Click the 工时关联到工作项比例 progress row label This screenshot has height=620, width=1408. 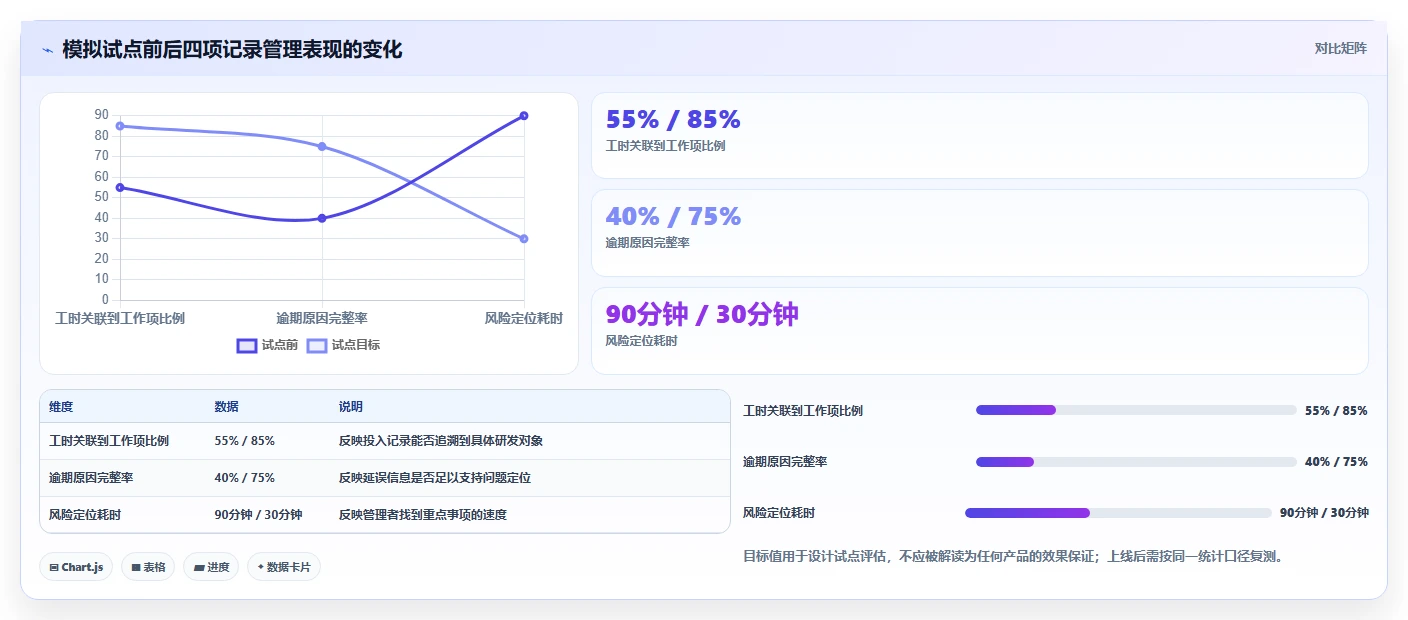coord(803,411)
